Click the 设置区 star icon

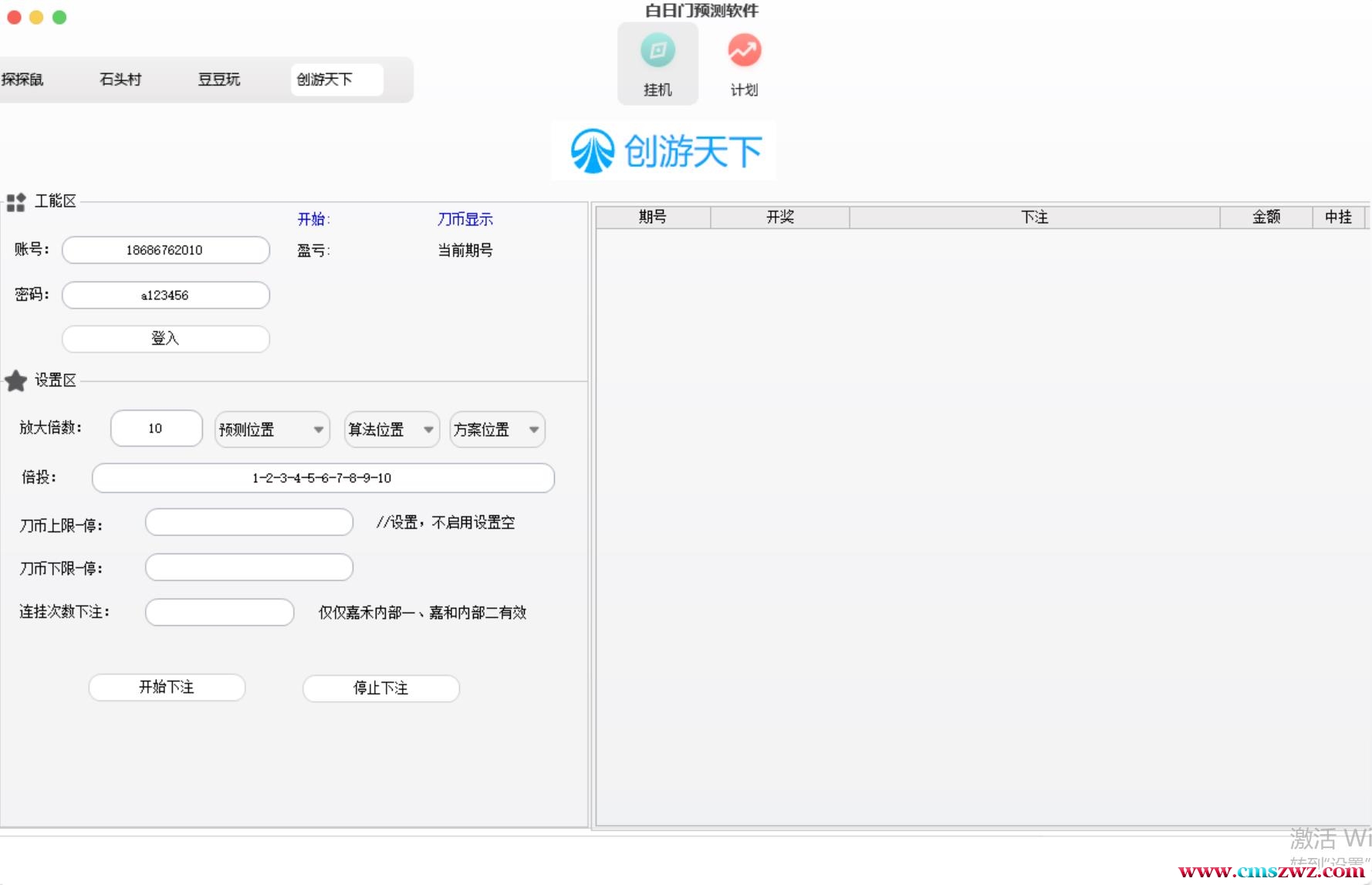(16, 380)
